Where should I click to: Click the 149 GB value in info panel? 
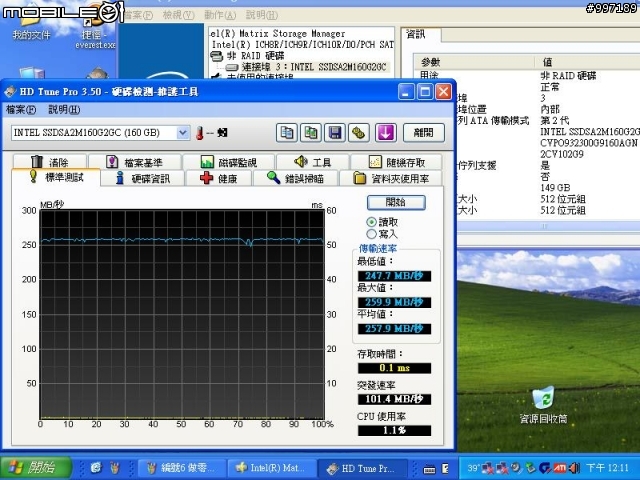click(555, 188)
